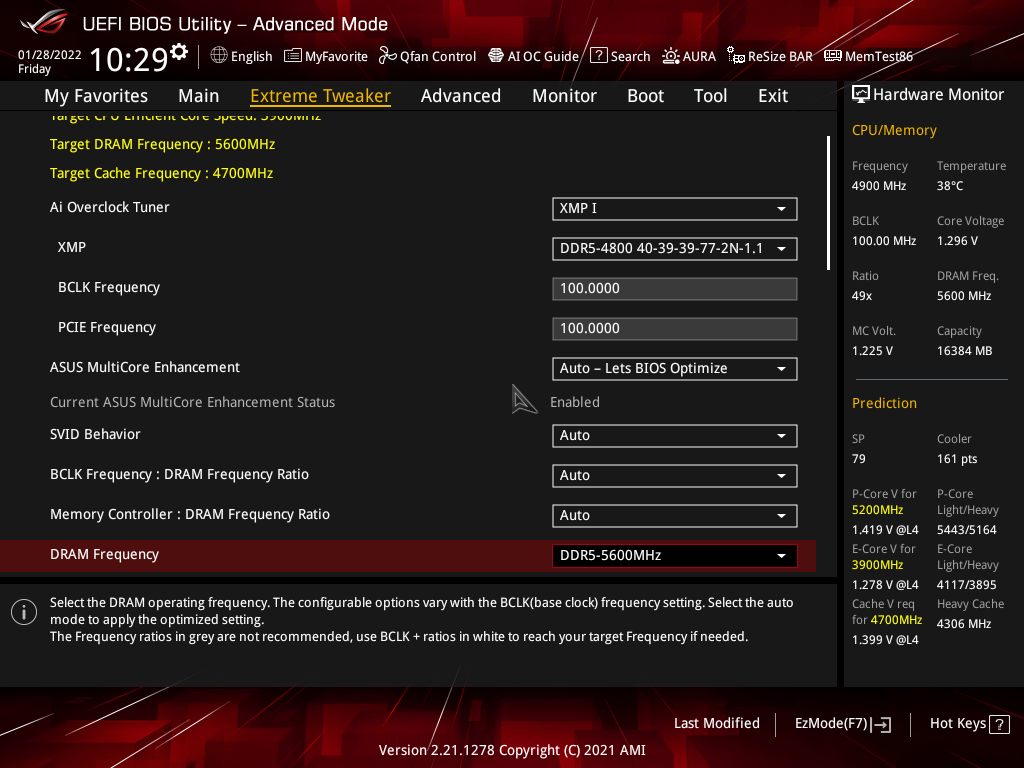Click the 1.225 V MC Volt value
This screenshot has width=1024, height=768.
click(x=872, y=351)
